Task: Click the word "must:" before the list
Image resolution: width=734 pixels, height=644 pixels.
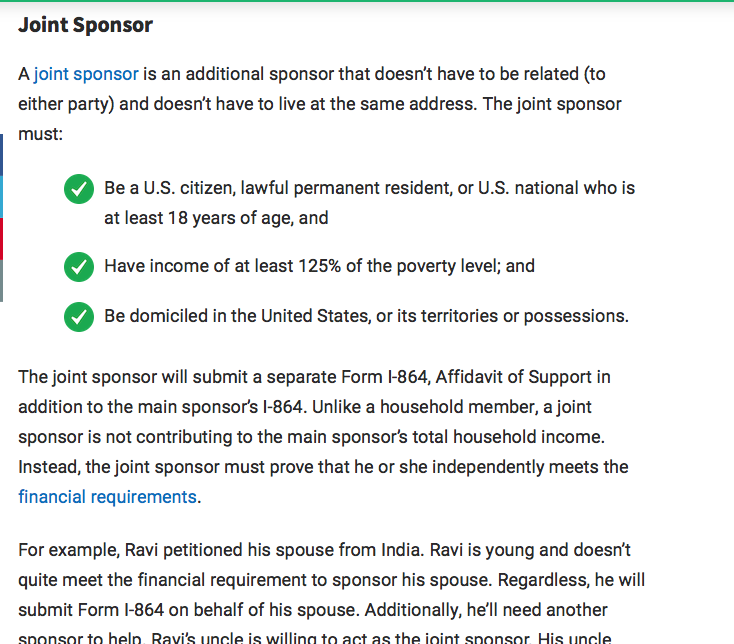Action: point(40,134)
